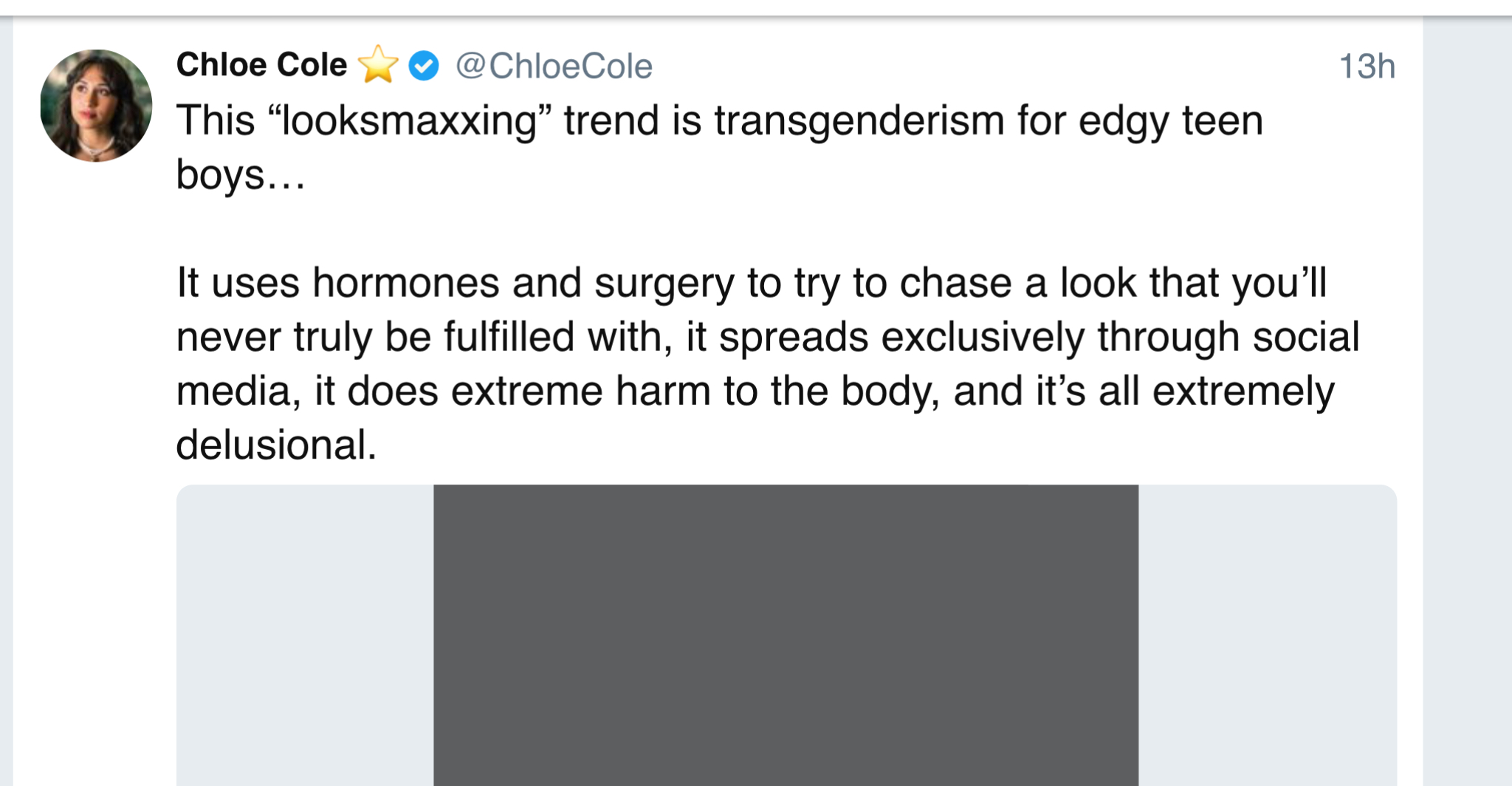Click the light area left of the media
Image resolution: width=1512 pixels, height=786 pixels.
pos(304,635)
